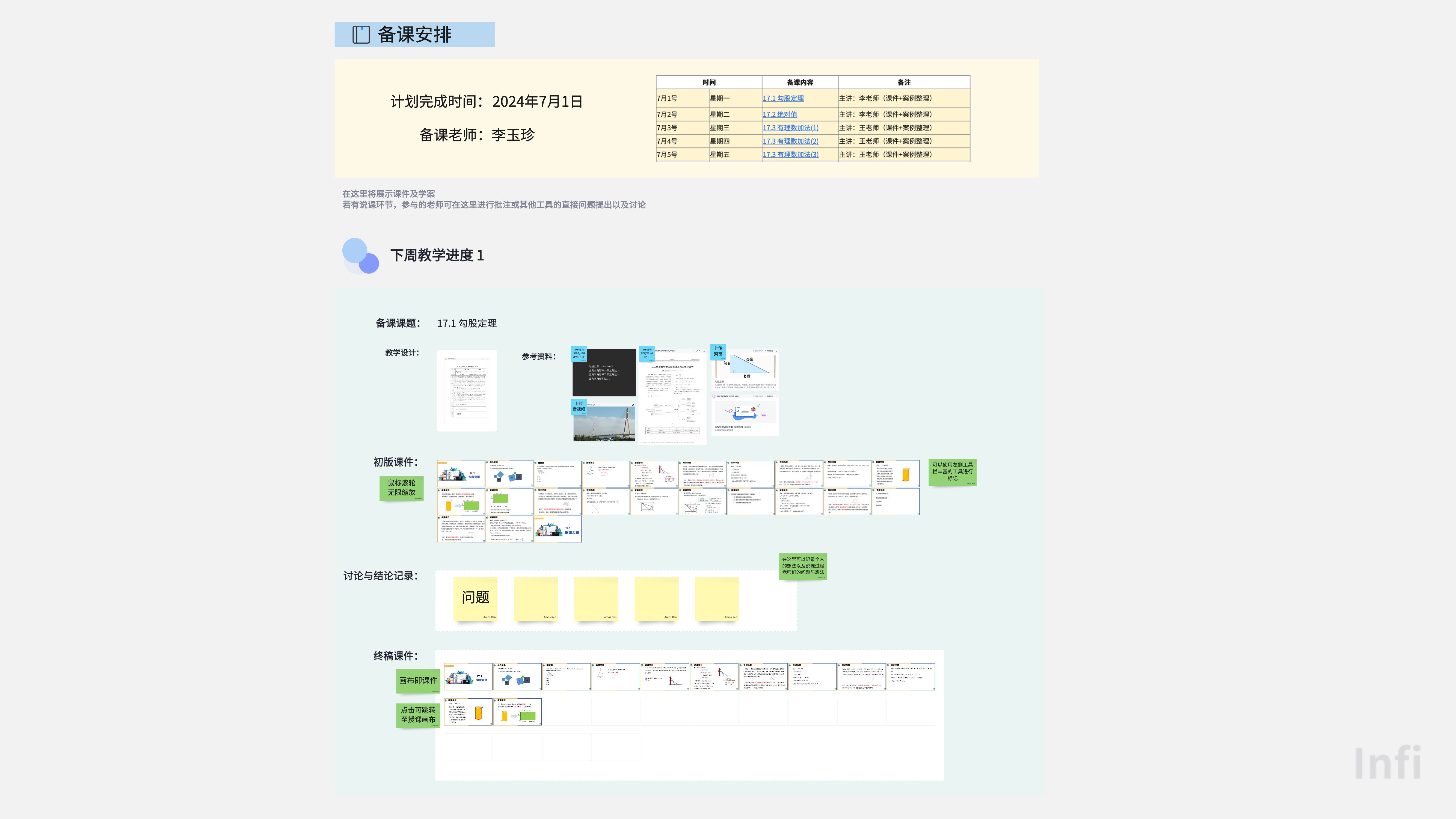The height and width of the screenshot is (819, 1456).
Task: Click the 上传音视频 blue tag
Action: 578,406
